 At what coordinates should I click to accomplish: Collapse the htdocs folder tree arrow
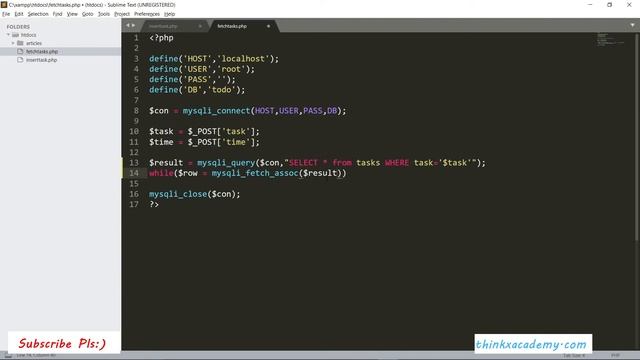coord(8,35)
